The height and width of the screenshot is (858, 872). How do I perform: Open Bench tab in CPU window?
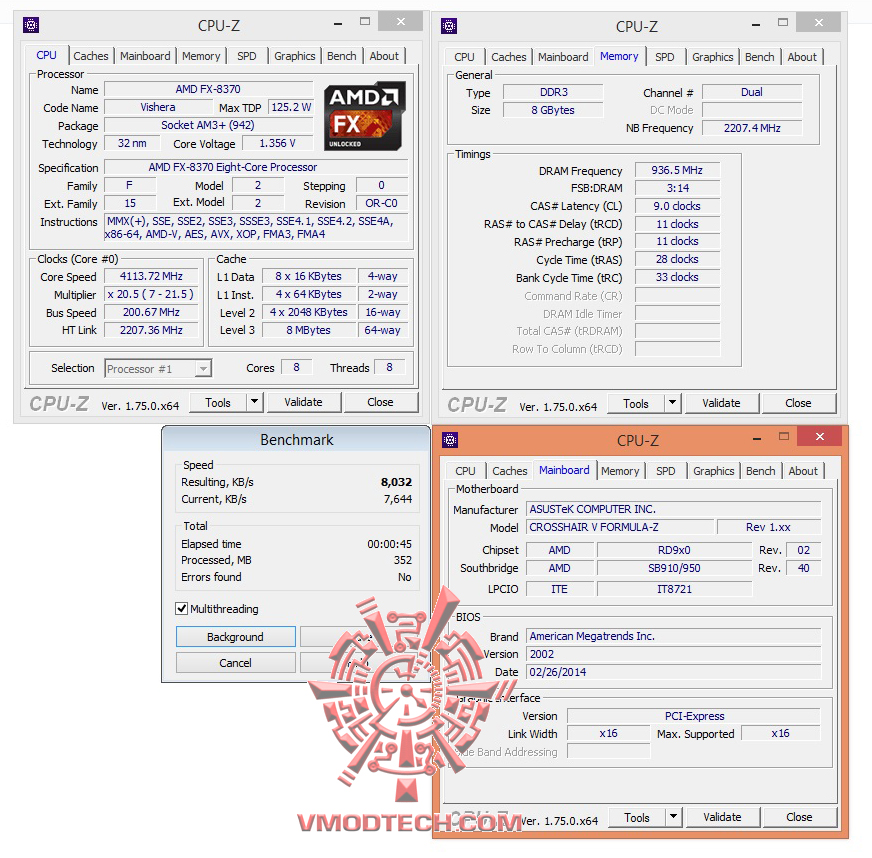pos(341,56)
